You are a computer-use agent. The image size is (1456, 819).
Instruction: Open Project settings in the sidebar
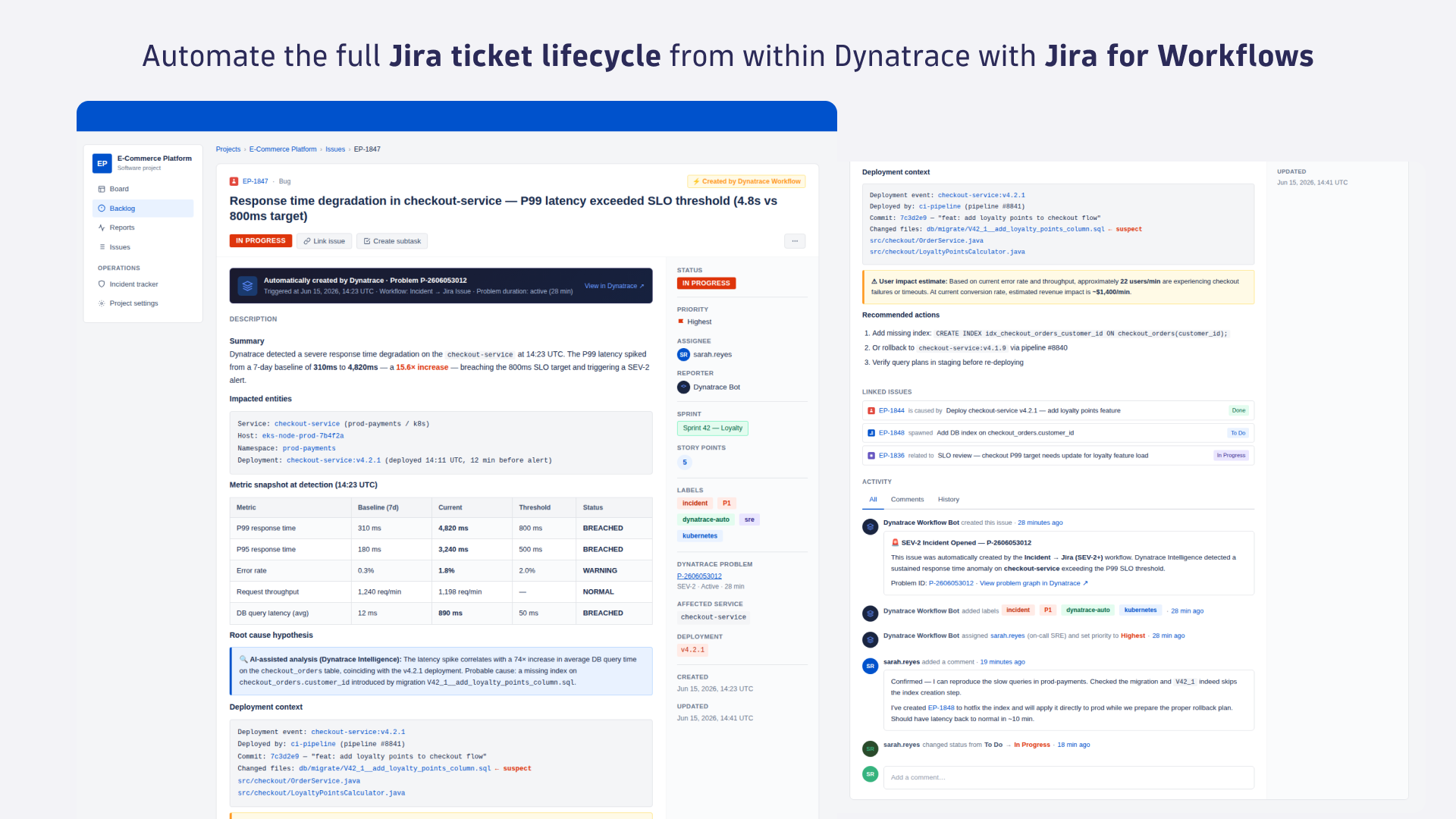[x=143, y=303]
